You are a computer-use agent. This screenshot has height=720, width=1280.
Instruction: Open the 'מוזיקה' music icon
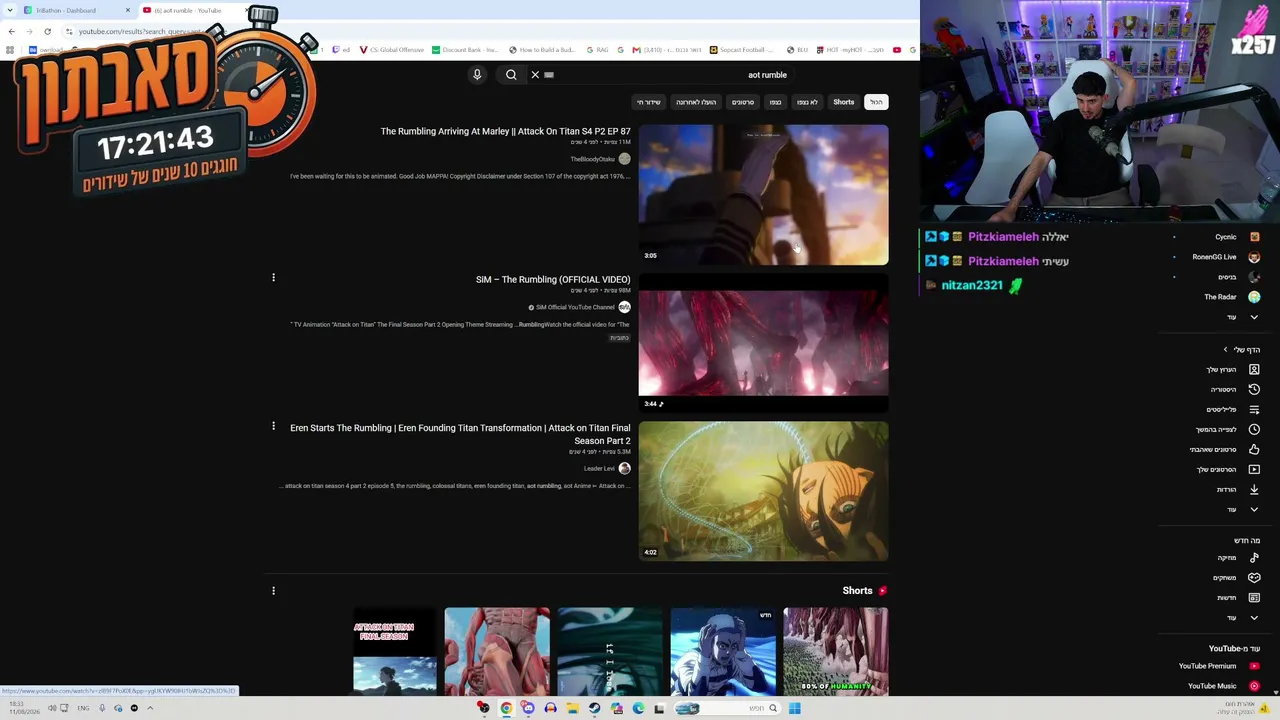(1254, 558)
